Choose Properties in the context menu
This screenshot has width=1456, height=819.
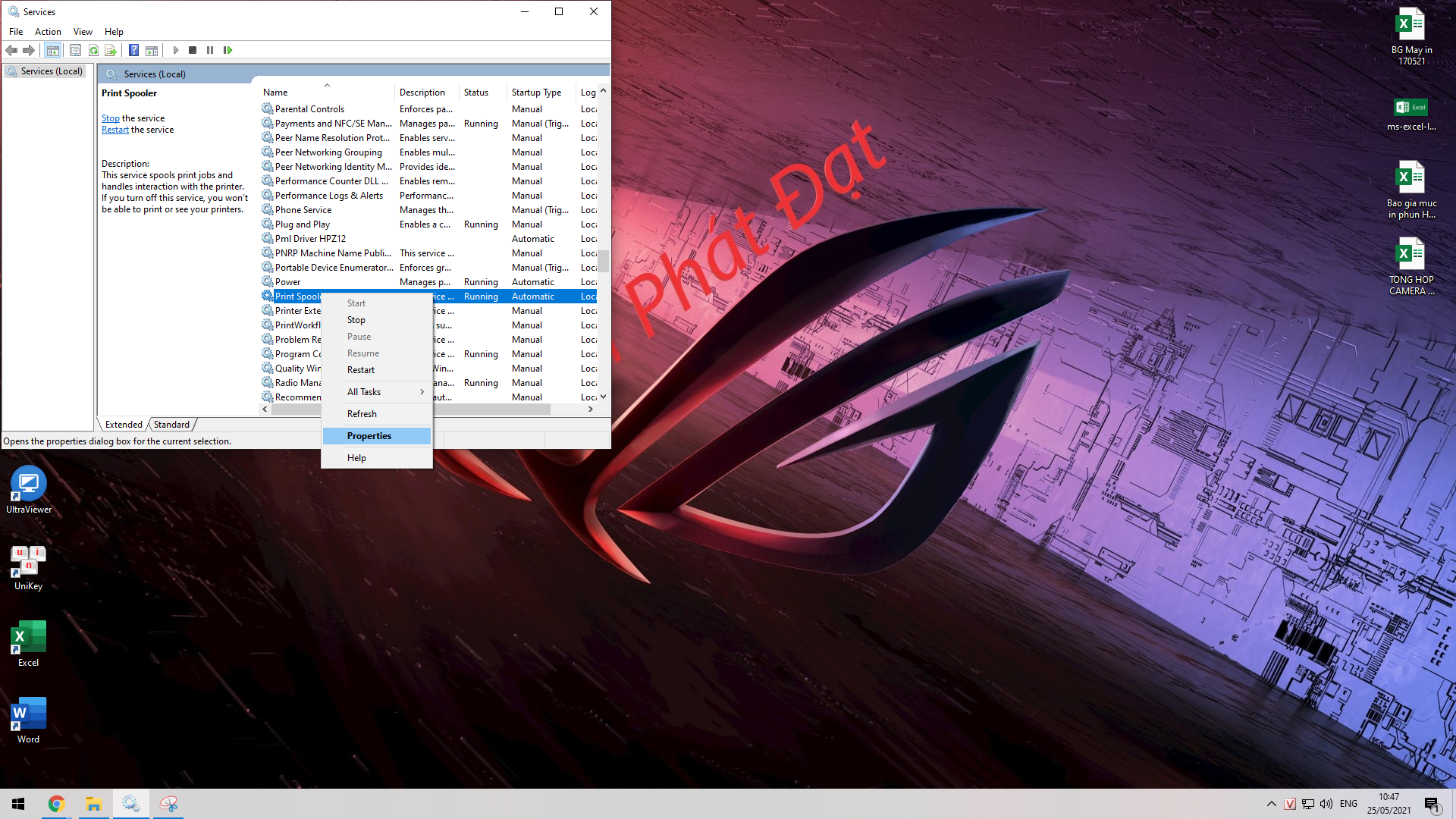click(377, 436)
